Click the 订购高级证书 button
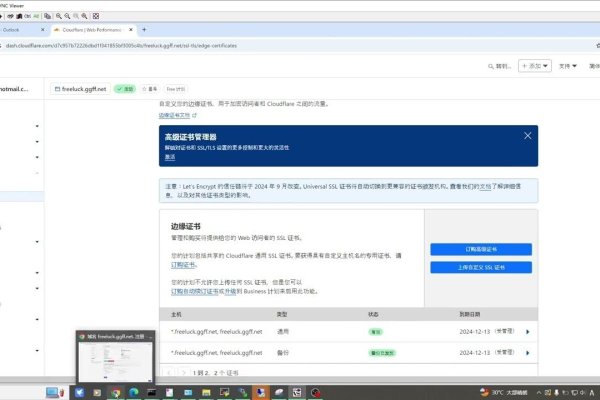The image size is (600, 400). point(481,249)
